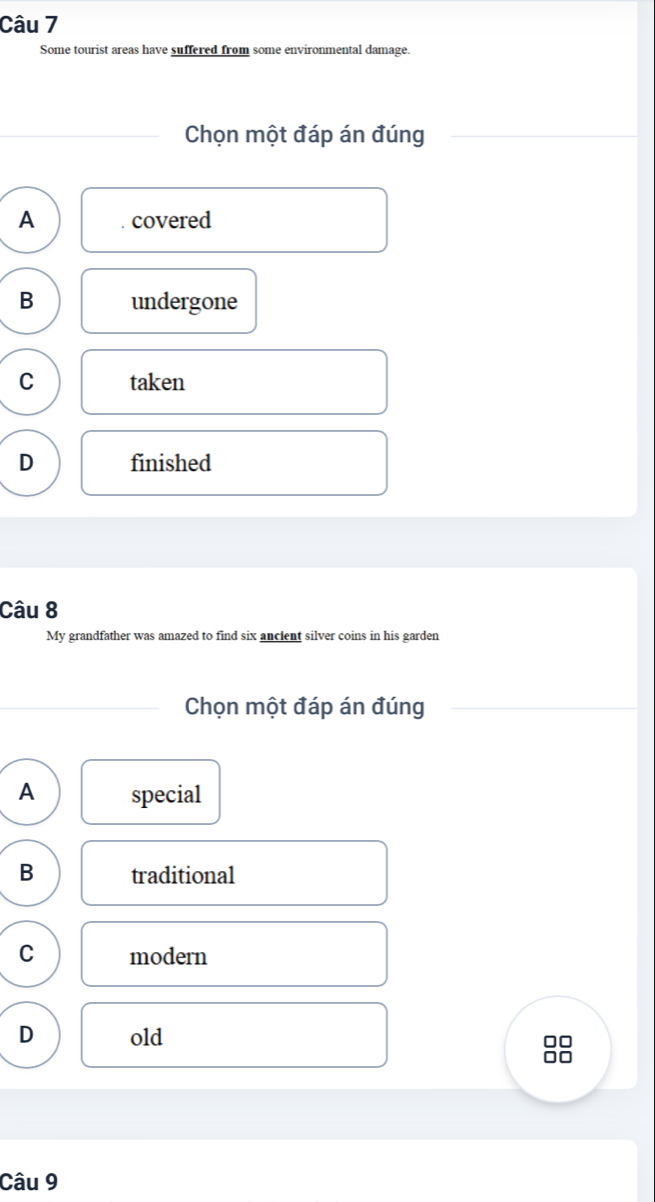Choose answer 'modern' in question 8
The height and width of the screenshot is (1202, 655).
tap(234, 954)
